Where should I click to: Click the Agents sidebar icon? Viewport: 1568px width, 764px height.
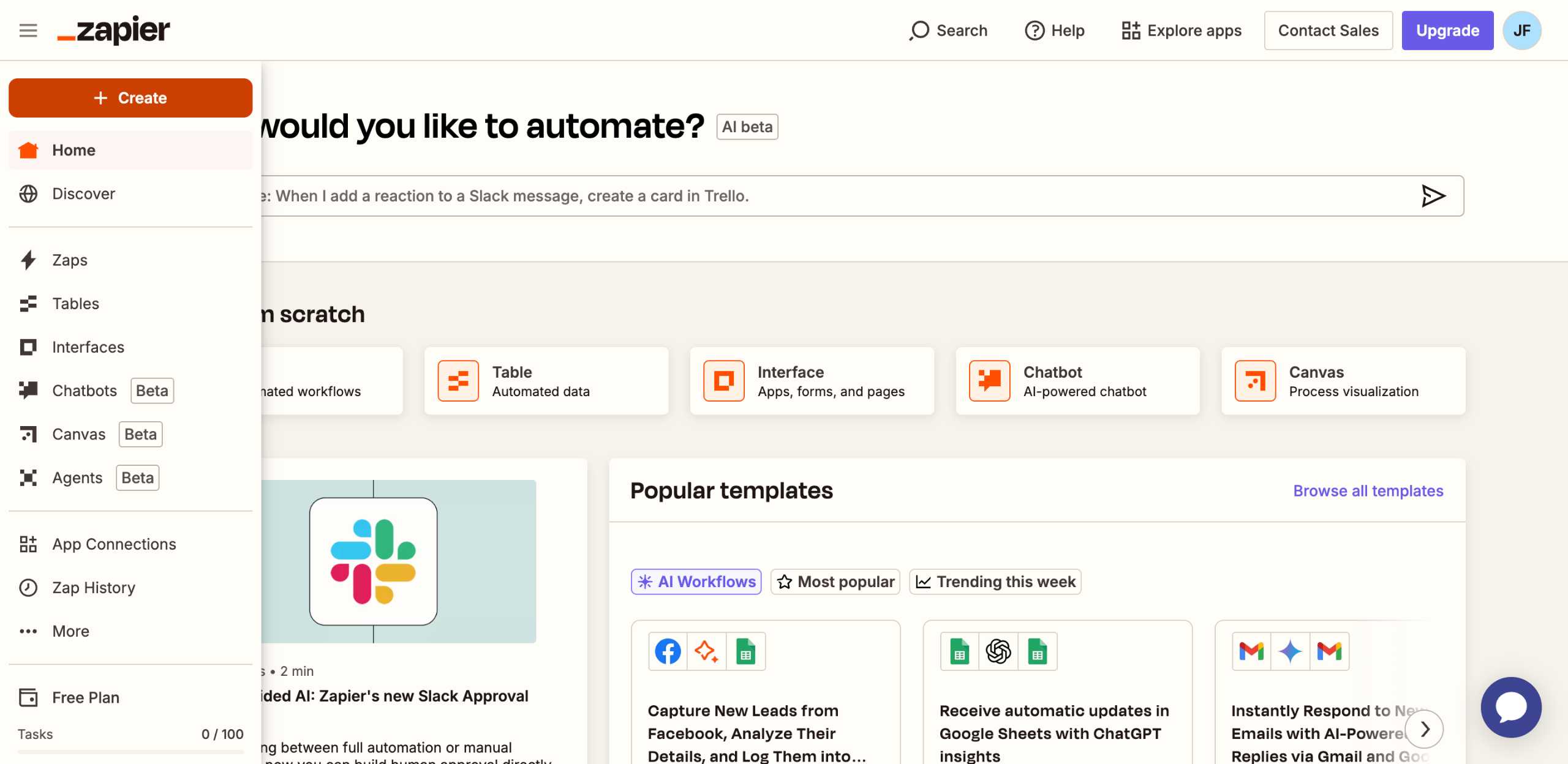pos(28,478)
